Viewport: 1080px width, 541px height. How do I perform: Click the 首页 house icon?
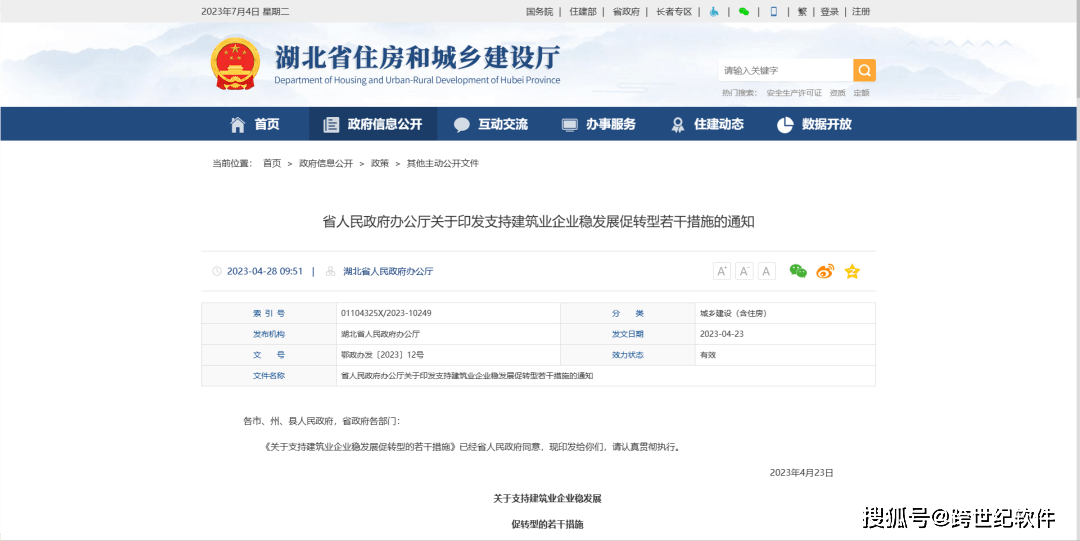pyautogui.click(x=238, y=124)
